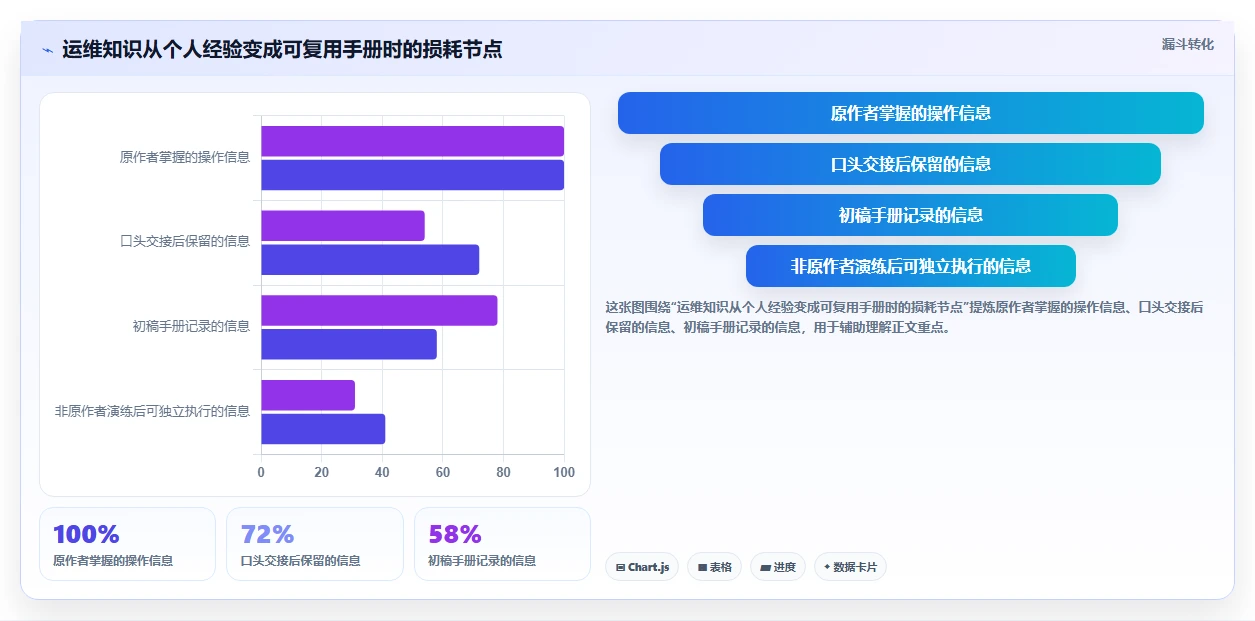Click the indigo bar for 初稿手册记录的信息
The image size is (1255, 621).
click(349, 344)
